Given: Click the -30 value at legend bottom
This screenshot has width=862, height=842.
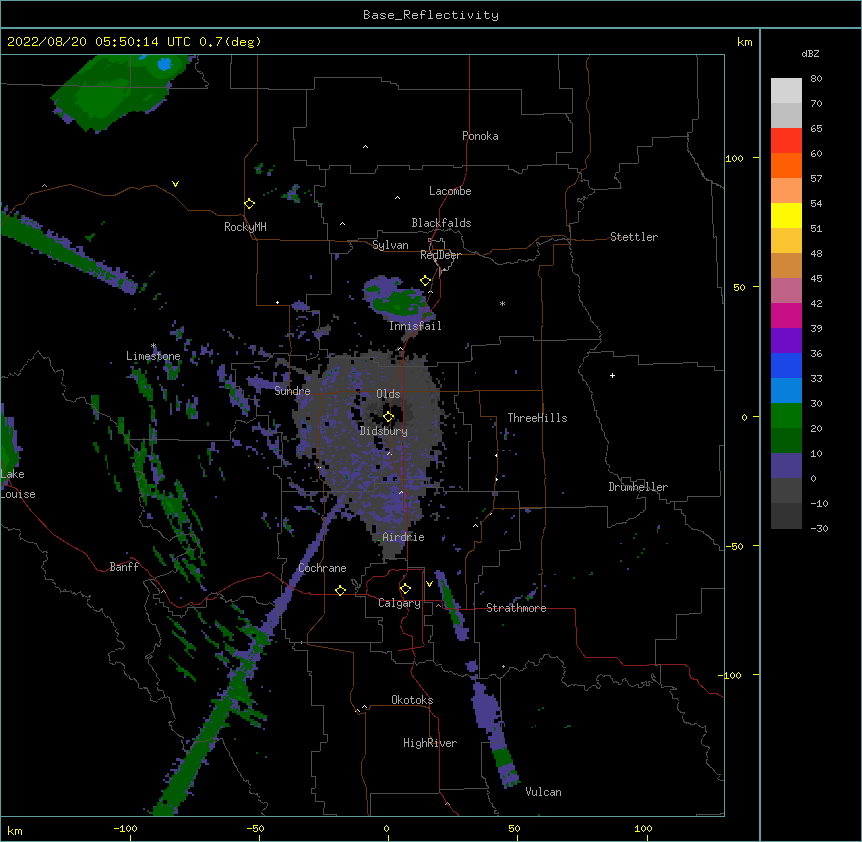Looking at the screenshot, I should [x=819, y=529].
